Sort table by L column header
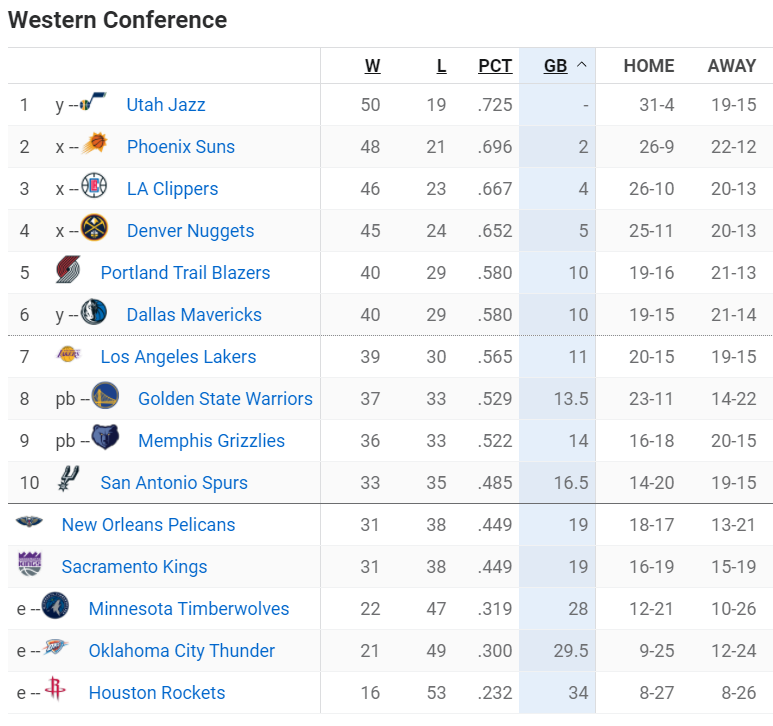 coord(441,66)
